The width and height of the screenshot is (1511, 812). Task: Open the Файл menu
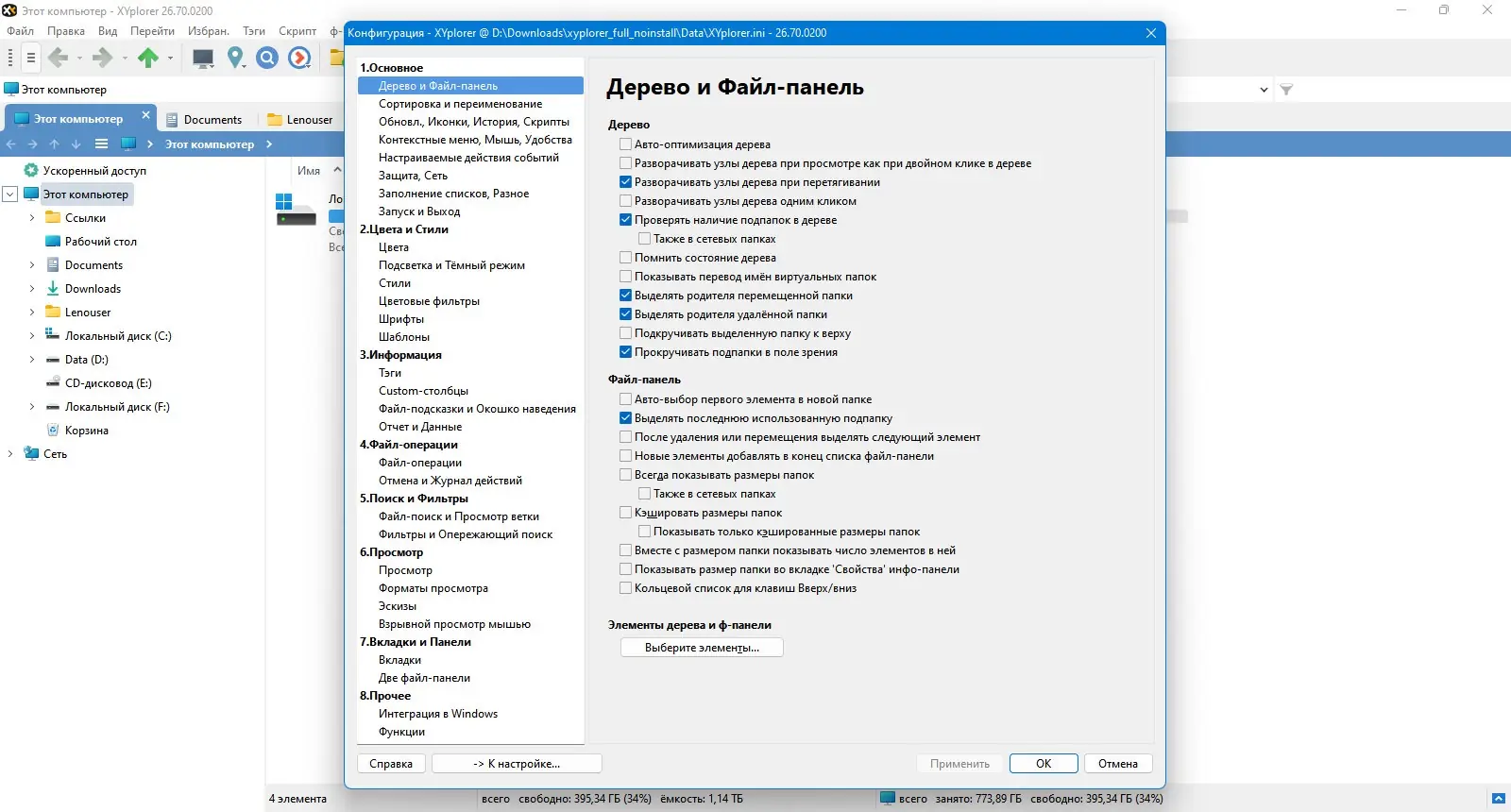(21, 31)
